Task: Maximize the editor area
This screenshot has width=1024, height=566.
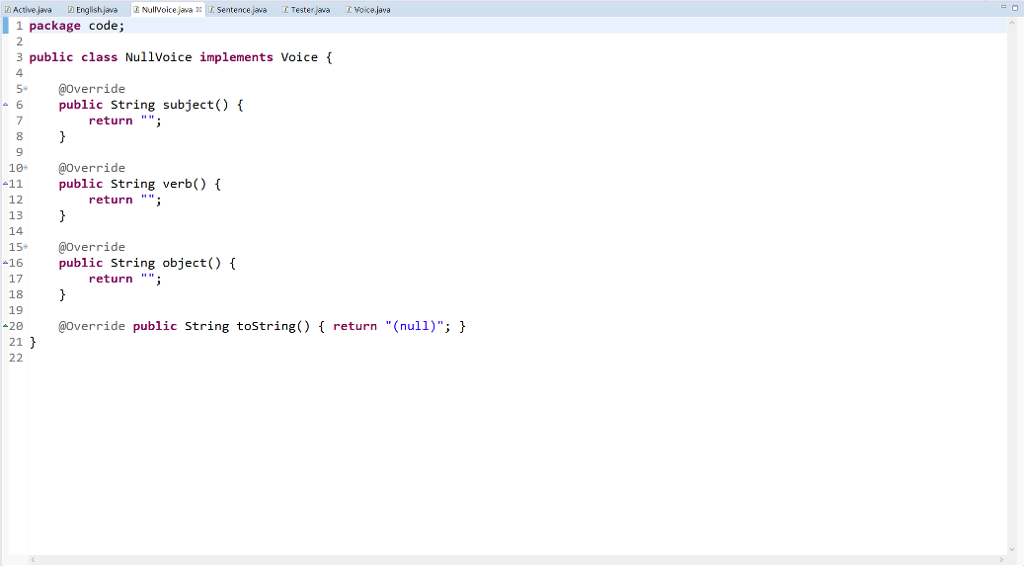Action: click(1015, 7)
